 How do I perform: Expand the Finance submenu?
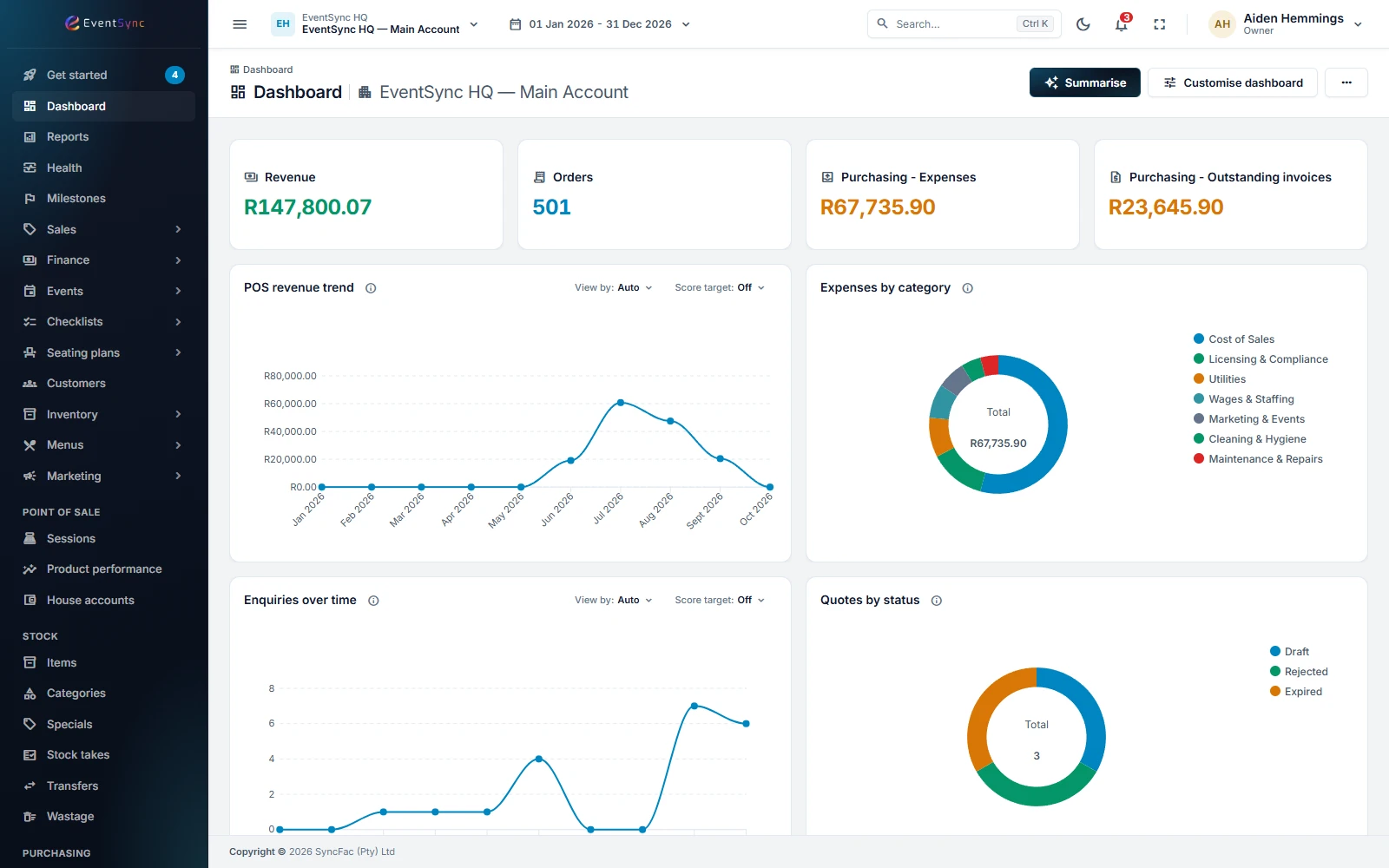[x=103, y=260]
